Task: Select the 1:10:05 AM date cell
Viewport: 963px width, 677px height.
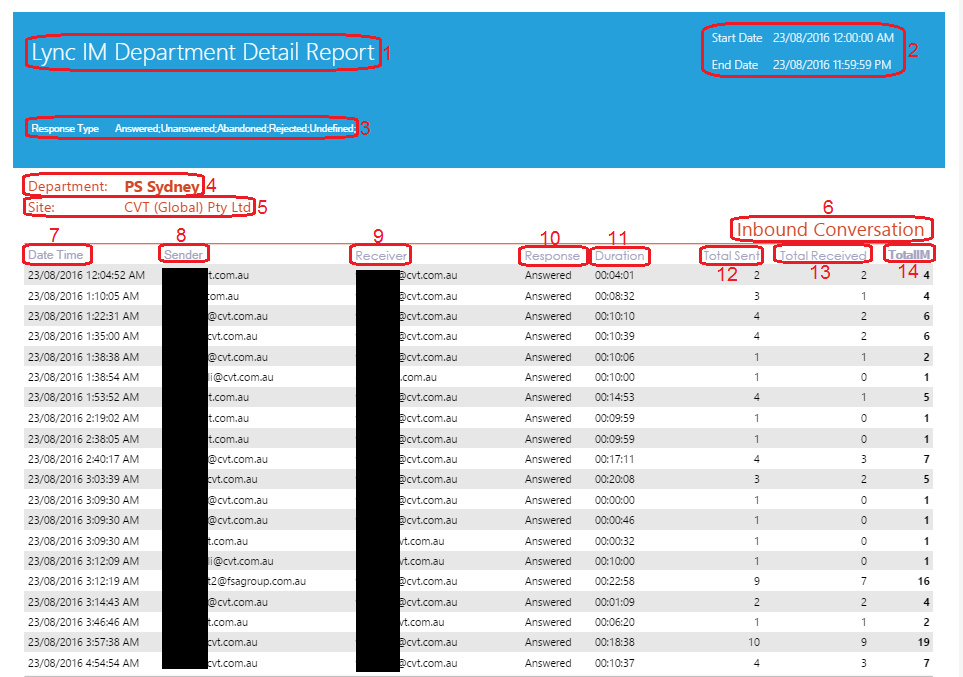Action: click(84, 296)
